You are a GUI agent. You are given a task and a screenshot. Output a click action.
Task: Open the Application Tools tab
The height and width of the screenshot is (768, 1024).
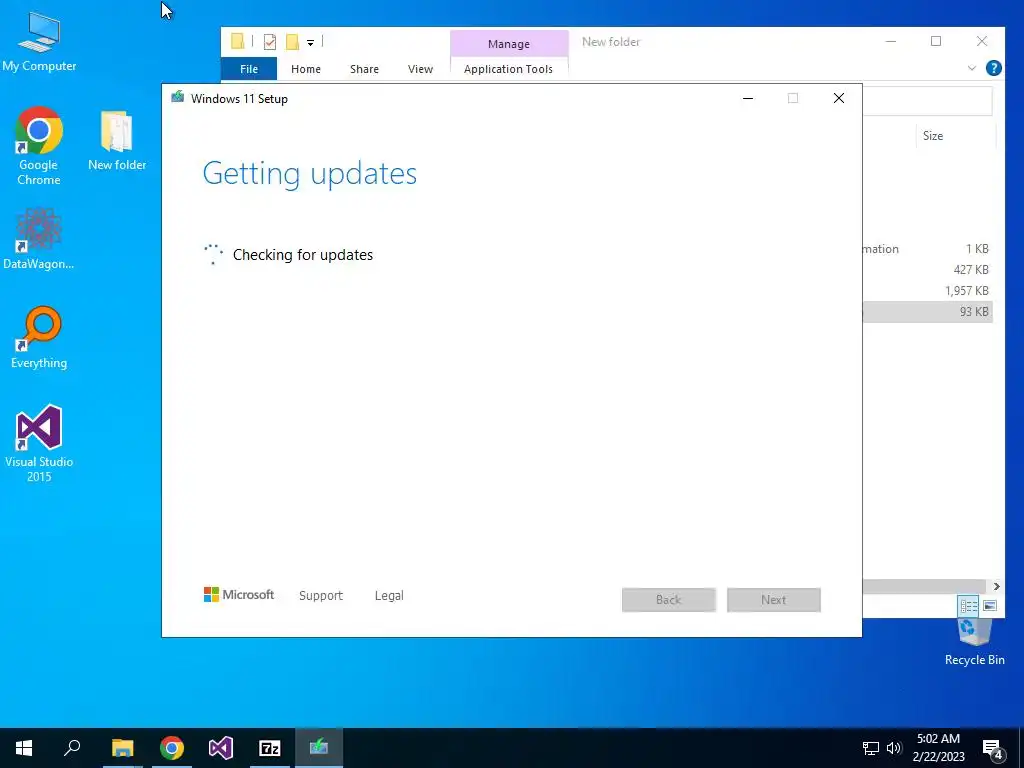click(508, 69)
